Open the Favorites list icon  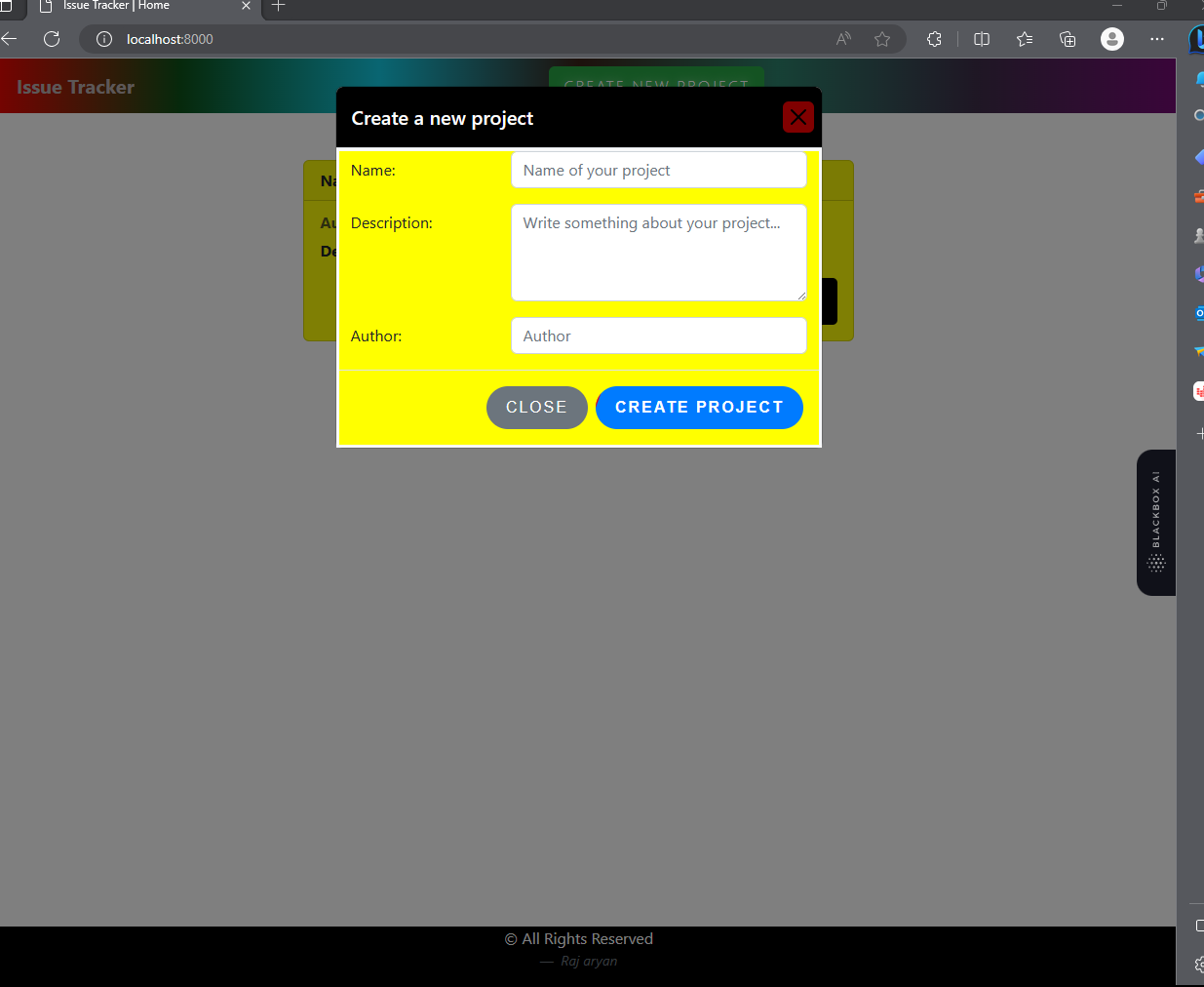tap(1025, 39)
